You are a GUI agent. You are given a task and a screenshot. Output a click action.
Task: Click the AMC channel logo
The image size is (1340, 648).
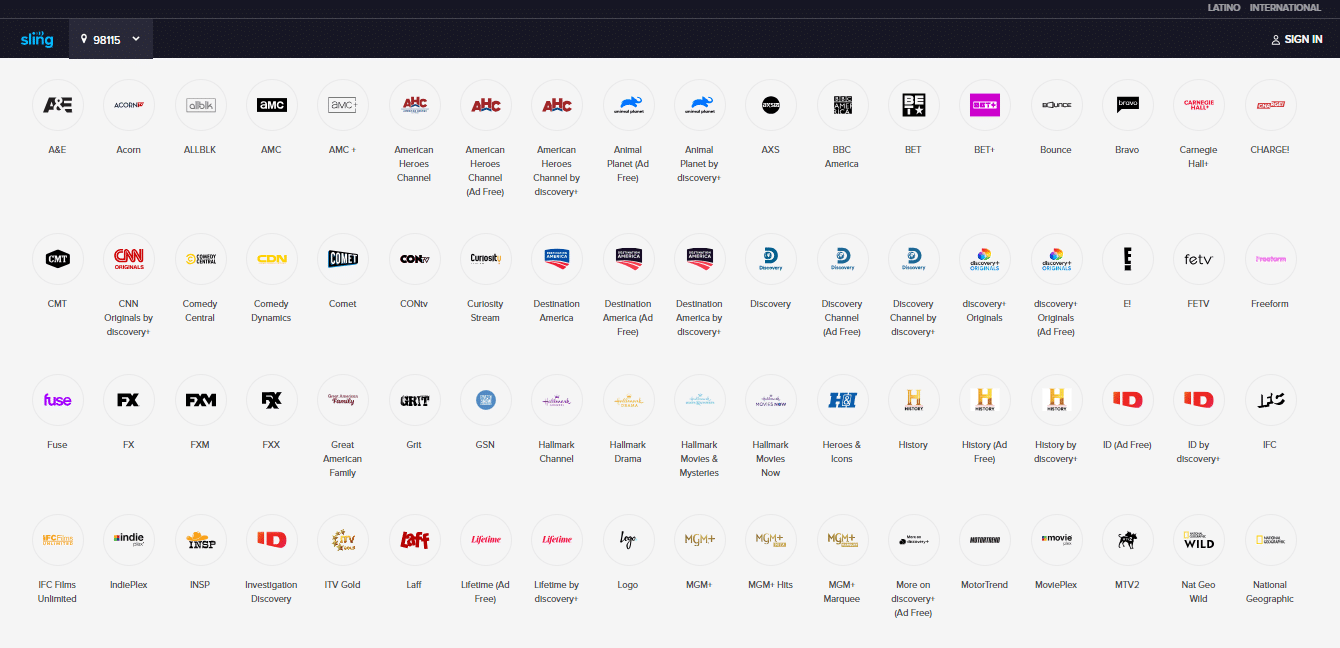[272, 105]
